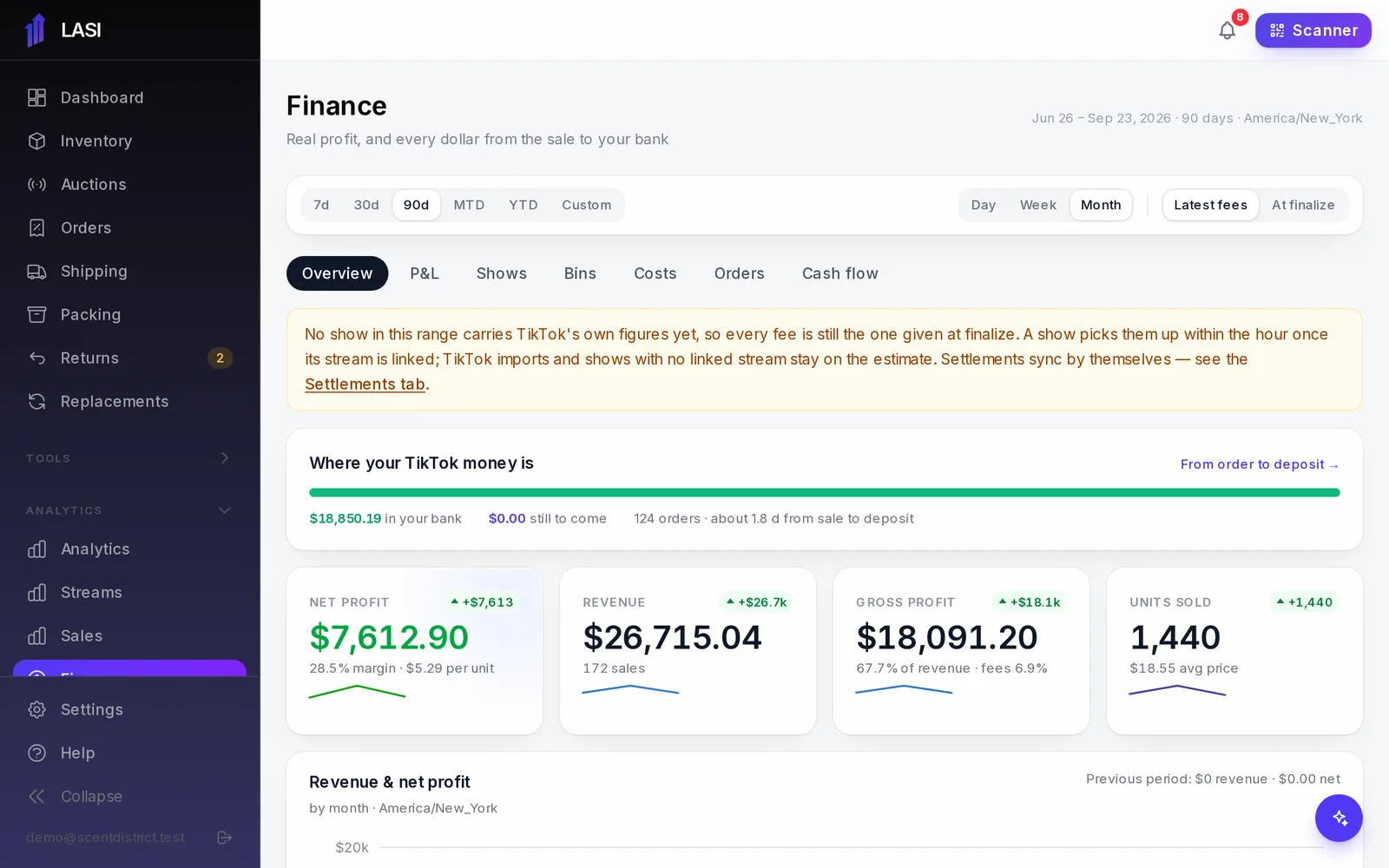The height and width of the screenshot is (868, 1389).
Task: Click the TikTok money progress bar
Action: [x=825, y=493]
